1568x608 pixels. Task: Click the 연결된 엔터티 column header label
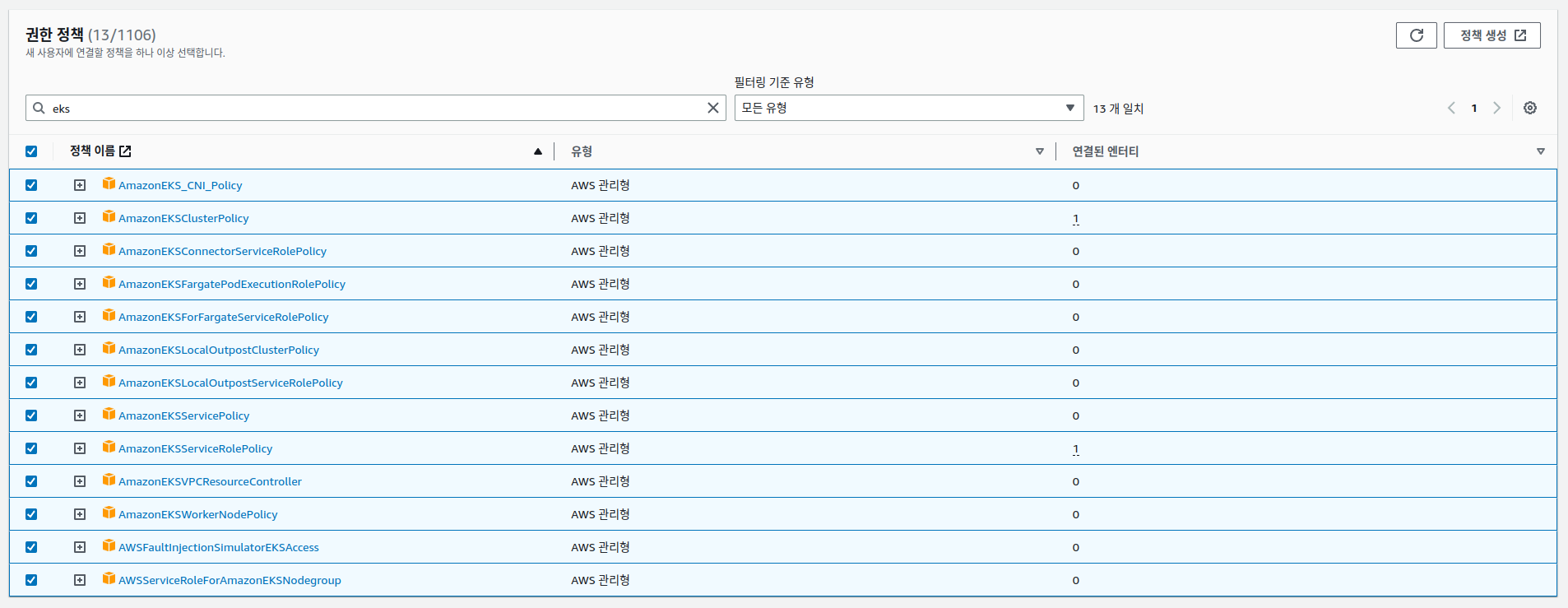click(1105, 151)
